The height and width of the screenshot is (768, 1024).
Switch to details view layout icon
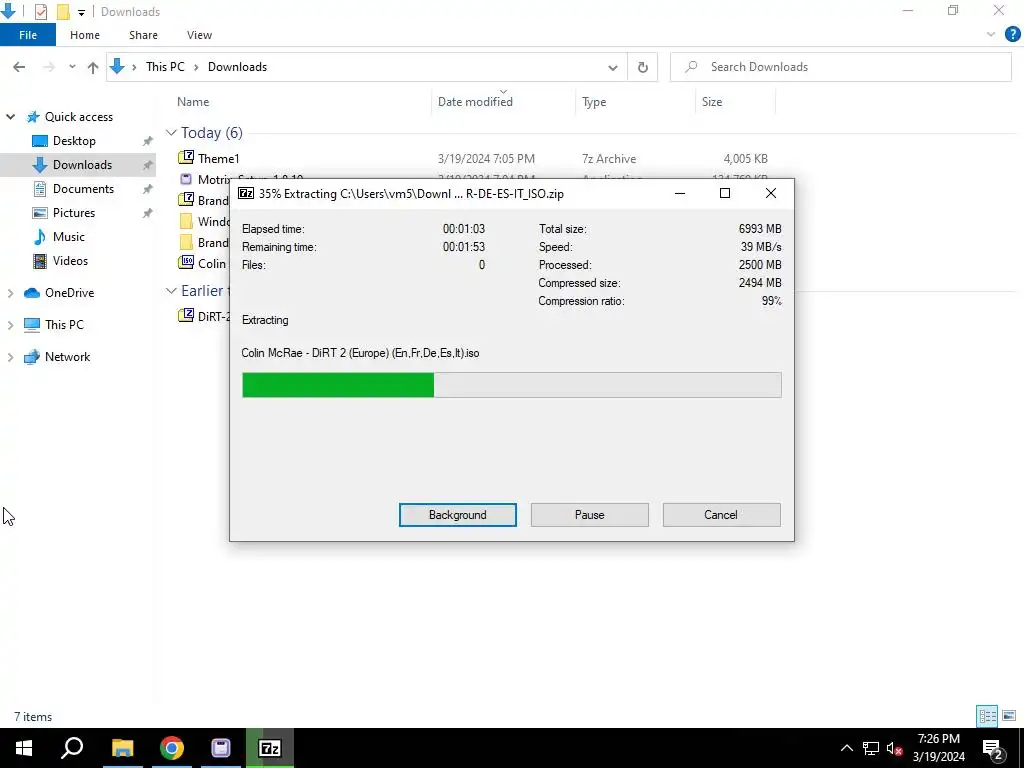click(987, 716)
